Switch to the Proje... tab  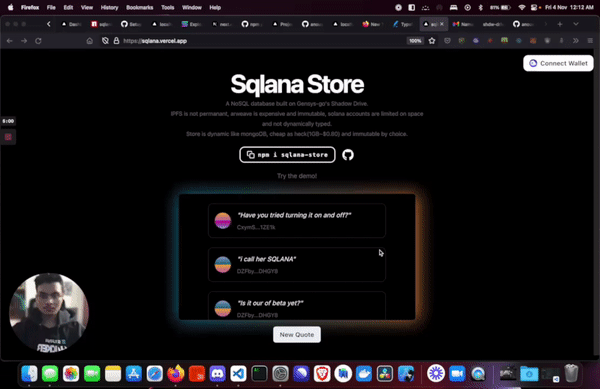click(x=282, y=24)
